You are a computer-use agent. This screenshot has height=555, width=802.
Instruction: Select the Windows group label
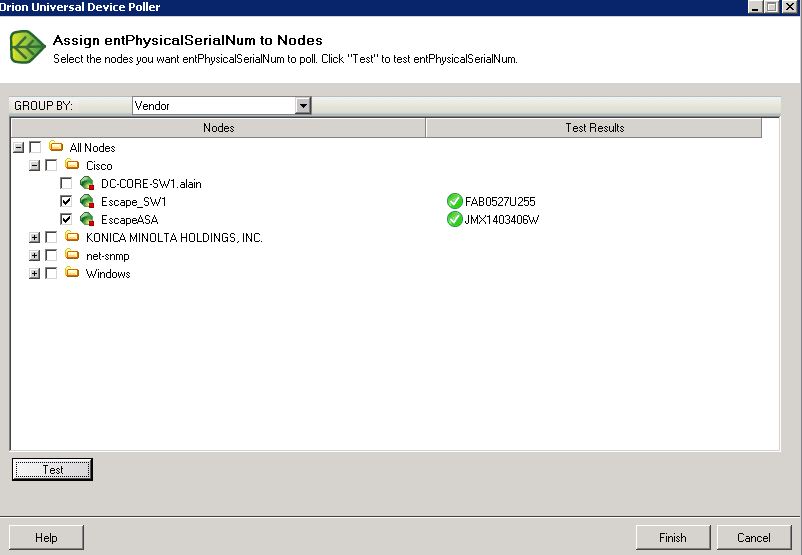click(108, 274)
